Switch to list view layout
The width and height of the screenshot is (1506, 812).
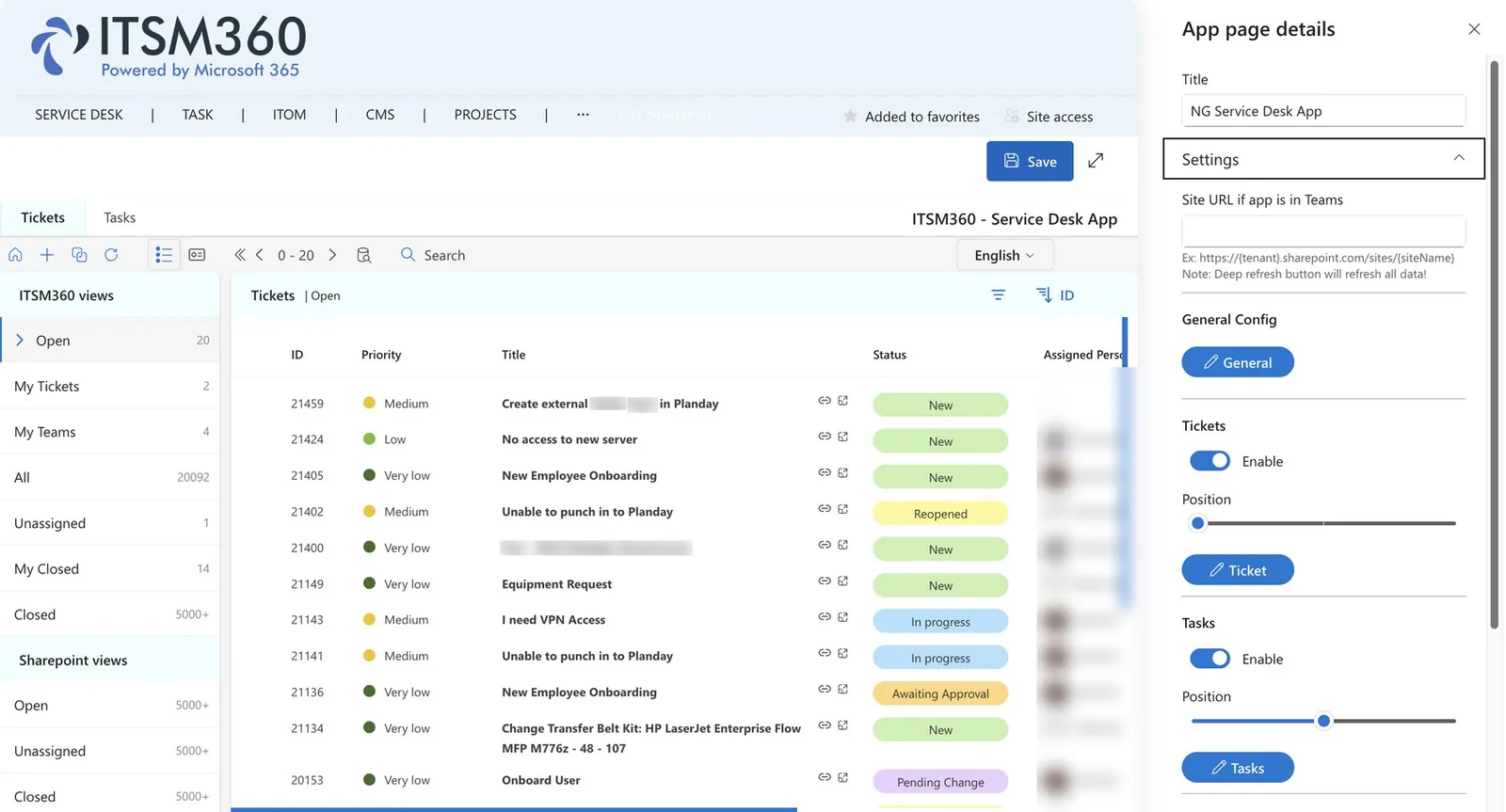pyautogui.click(x=164, y=255)
